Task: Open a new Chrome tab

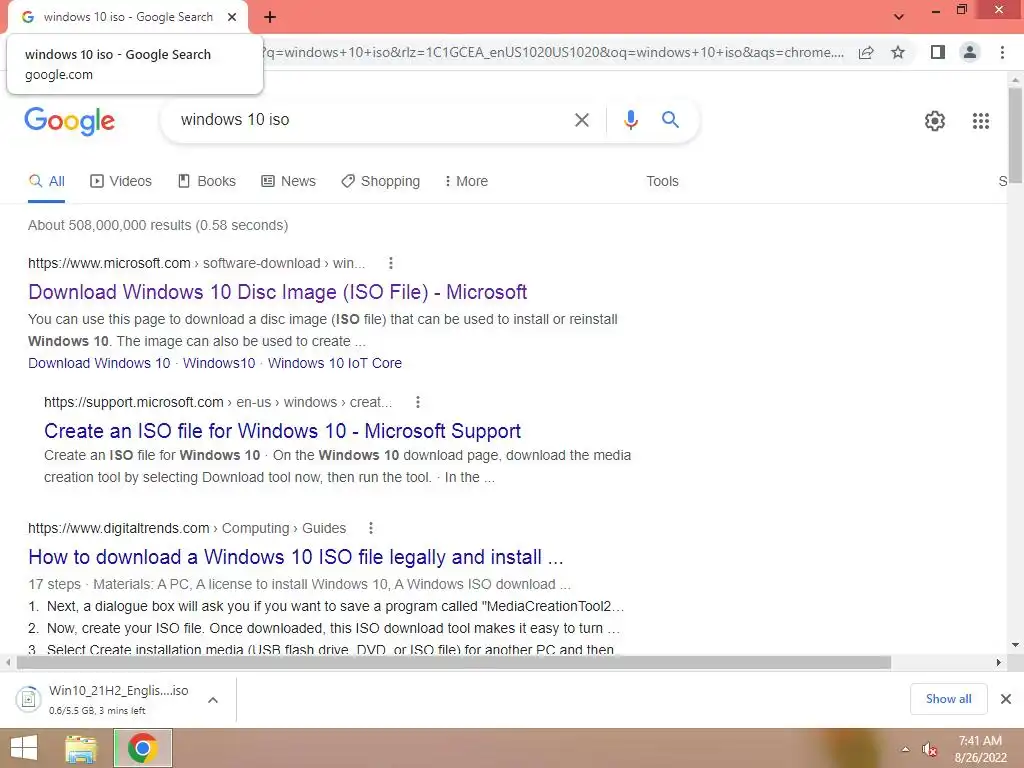Action: 270,17
